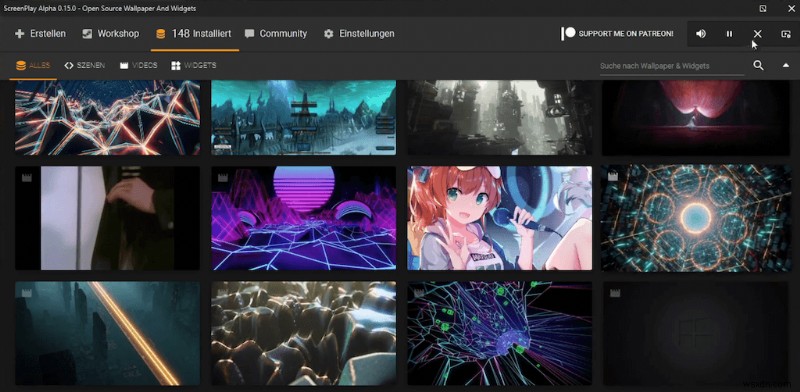This screenshot has width=800, height=392.
Task: Click the gear icon beside Einstellungen
Action: click(x=329, y=34)
